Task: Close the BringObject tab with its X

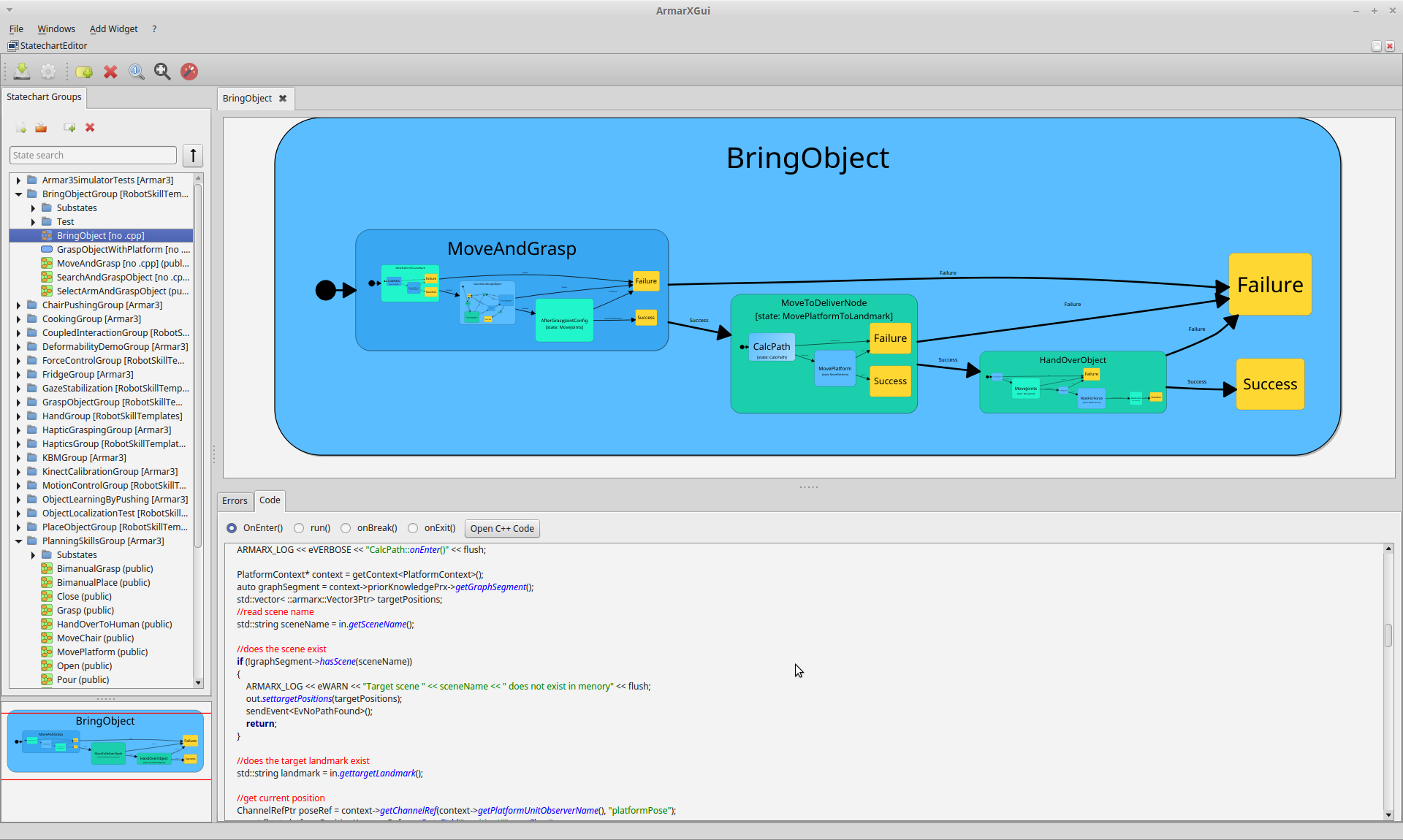Action: [283, 98]
